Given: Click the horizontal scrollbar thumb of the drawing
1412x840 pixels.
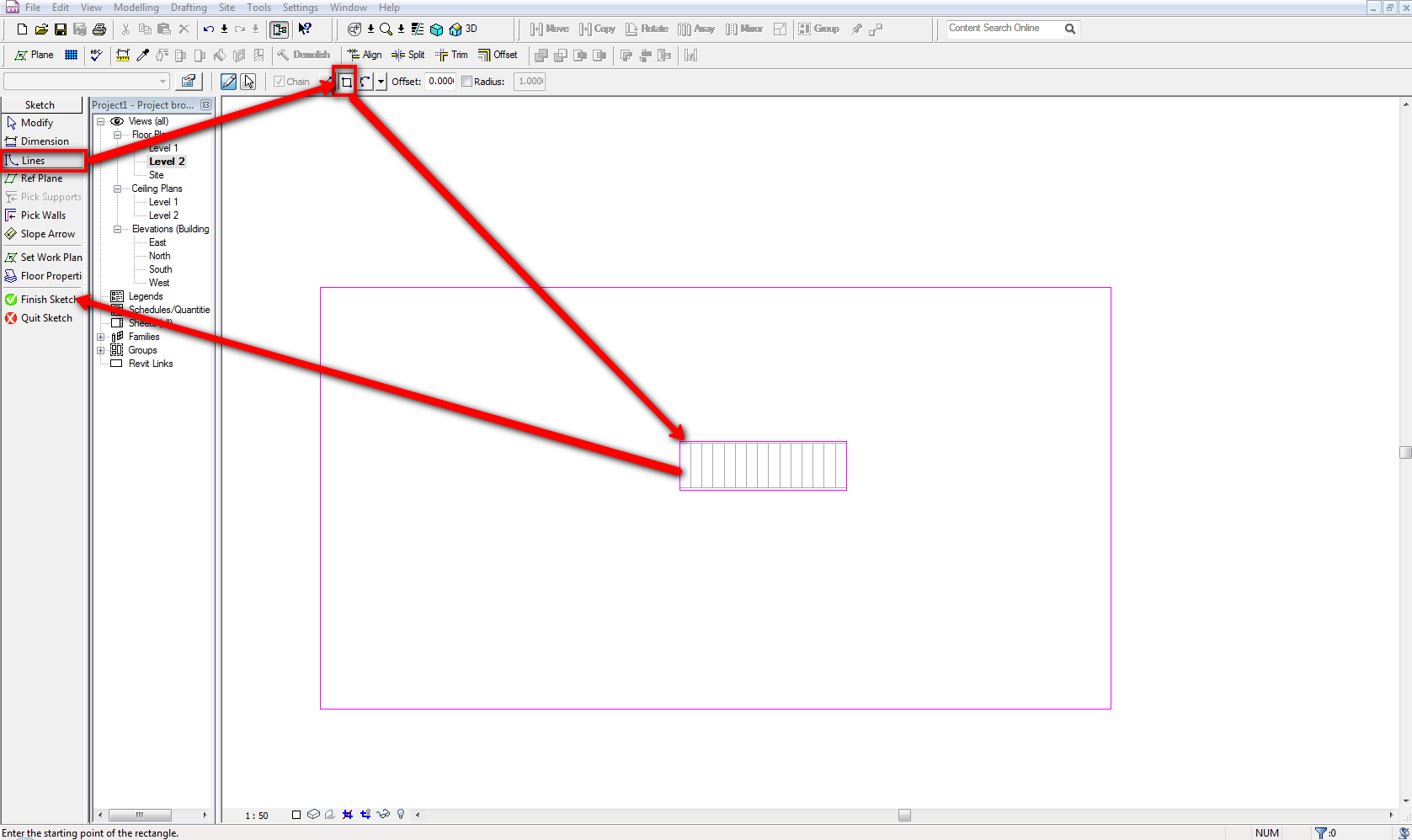Looking at the screenshot, I should (x=904, y=815).
